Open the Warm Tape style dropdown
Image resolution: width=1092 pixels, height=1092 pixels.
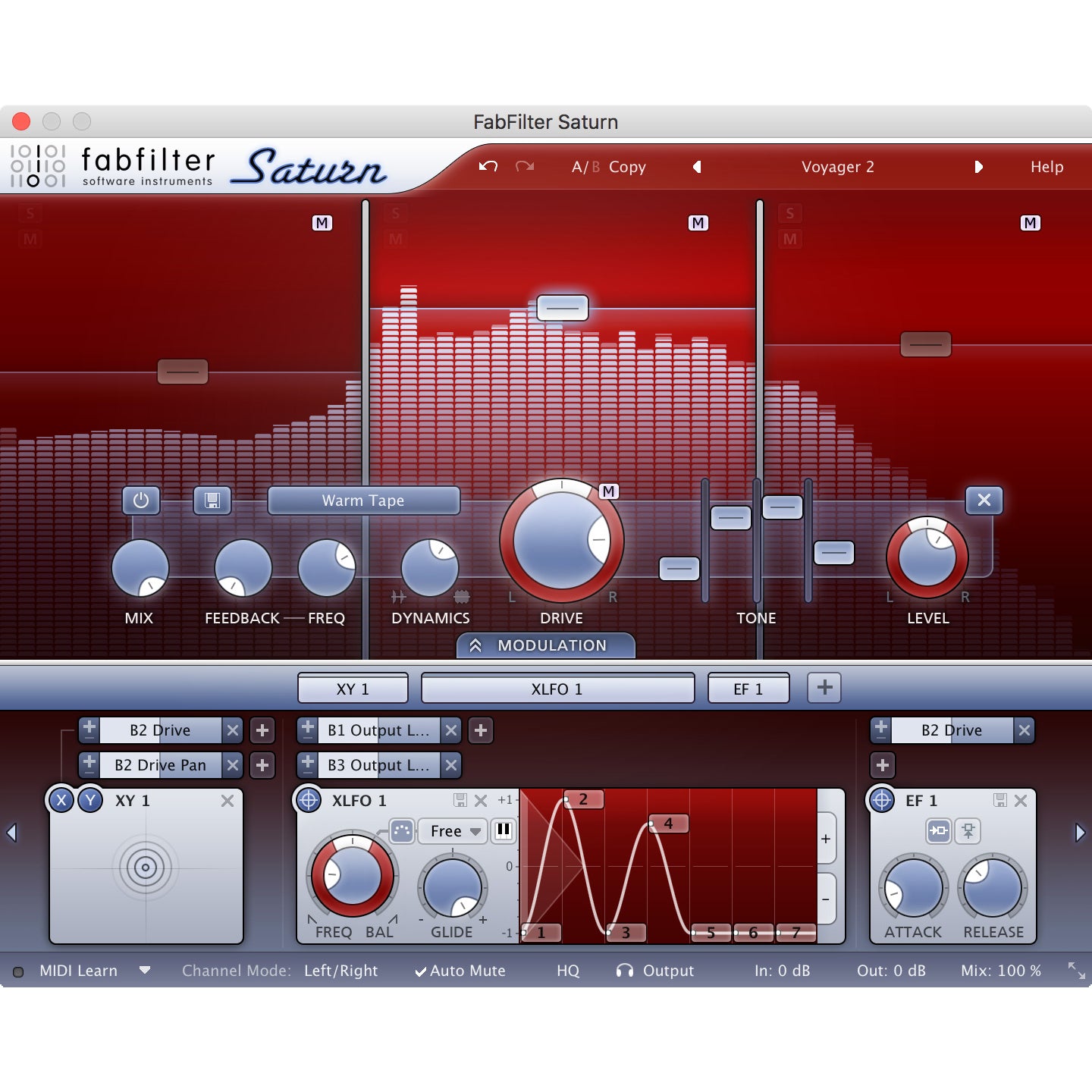(x=363, y=500)
